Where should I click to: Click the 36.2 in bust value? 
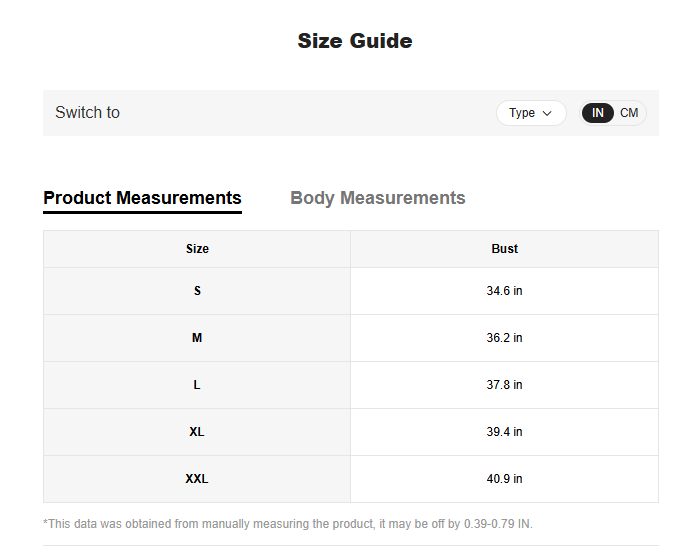pos(504,338)
